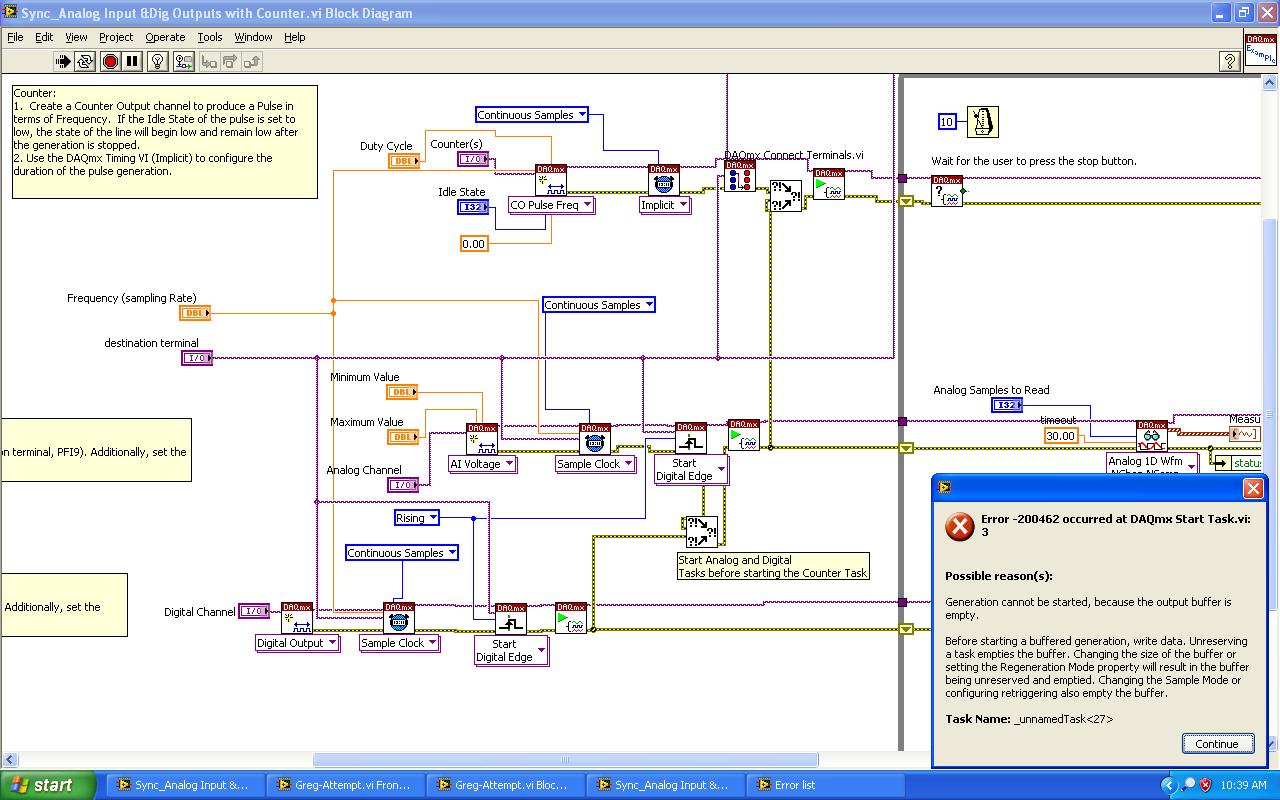
Task: Open Continuous Samples enum below DAQmx Connect Terminals
Action: coord(599,305)
